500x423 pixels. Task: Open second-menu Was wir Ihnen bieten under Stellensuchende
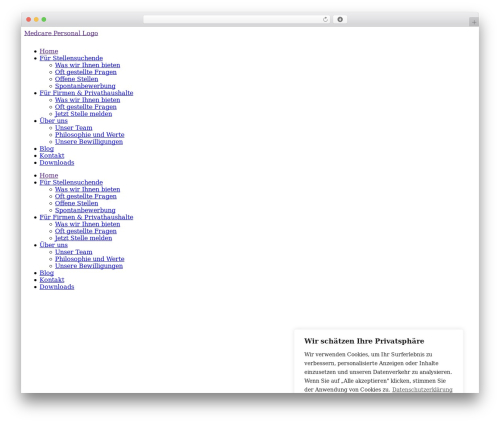click(x=87, y=189)
